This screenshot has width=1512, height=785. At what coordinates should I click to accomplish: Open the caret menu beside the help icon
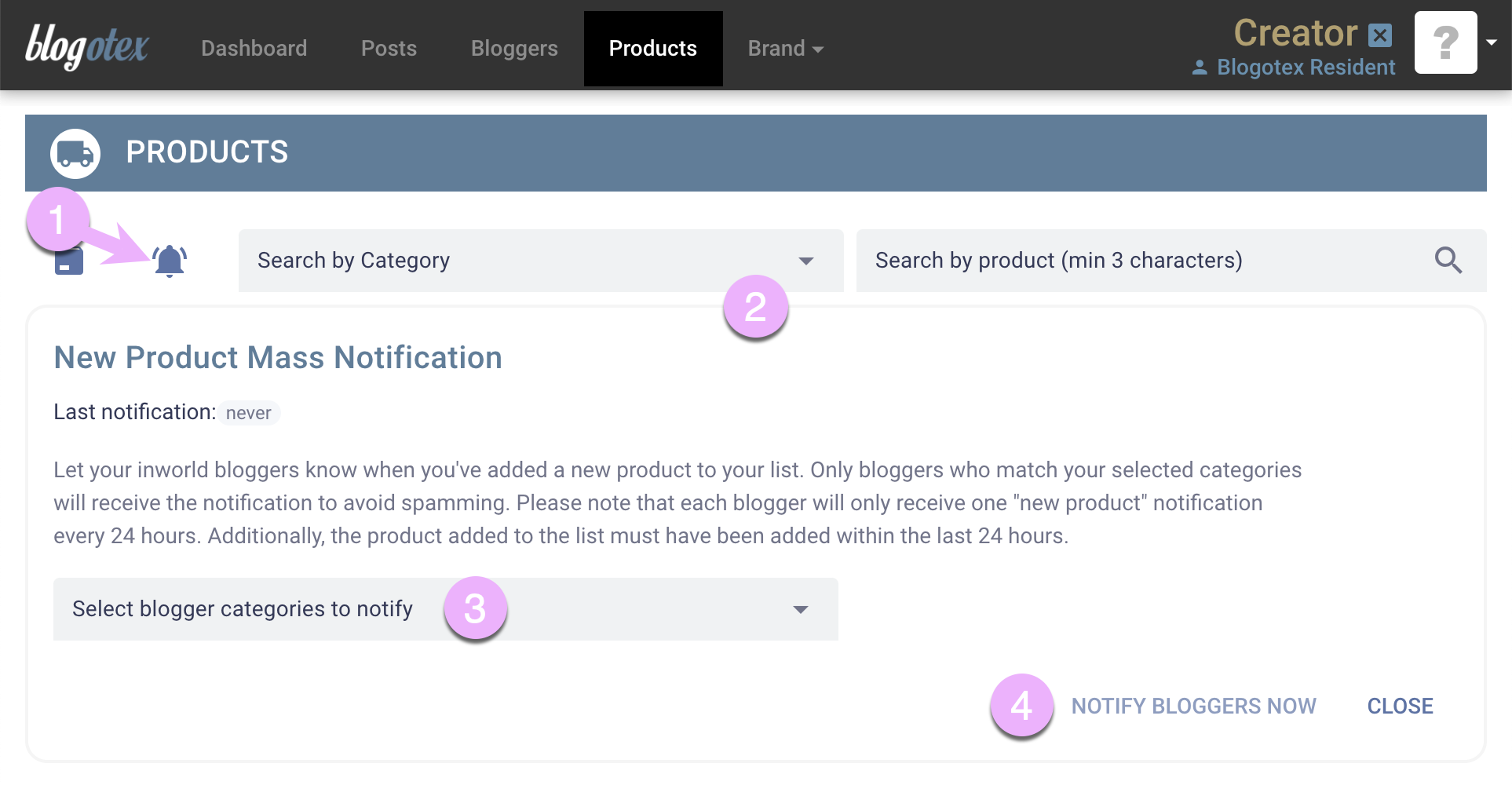1492,42
